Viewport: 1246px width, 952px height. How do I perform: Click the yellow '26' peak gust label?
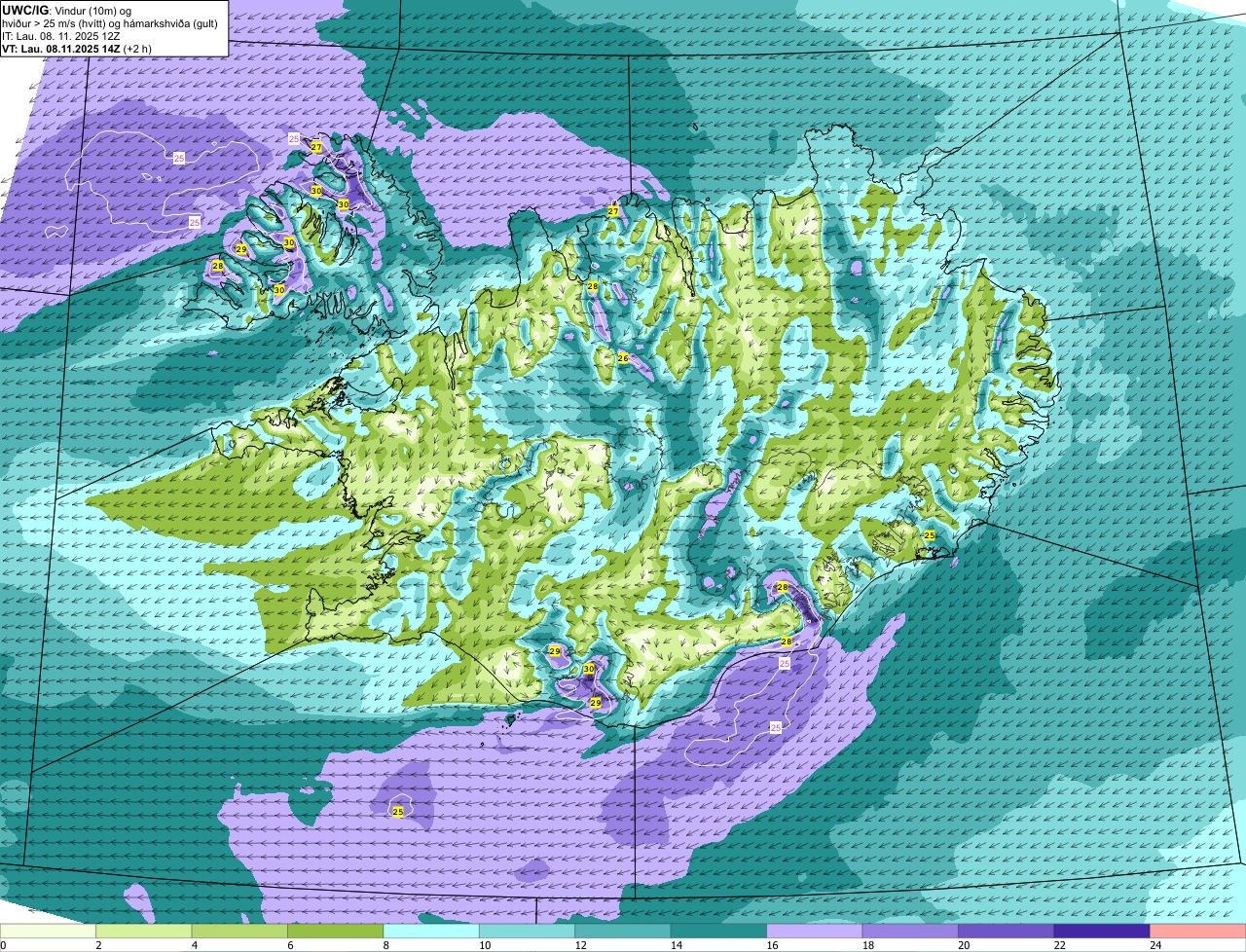point(623,358)
